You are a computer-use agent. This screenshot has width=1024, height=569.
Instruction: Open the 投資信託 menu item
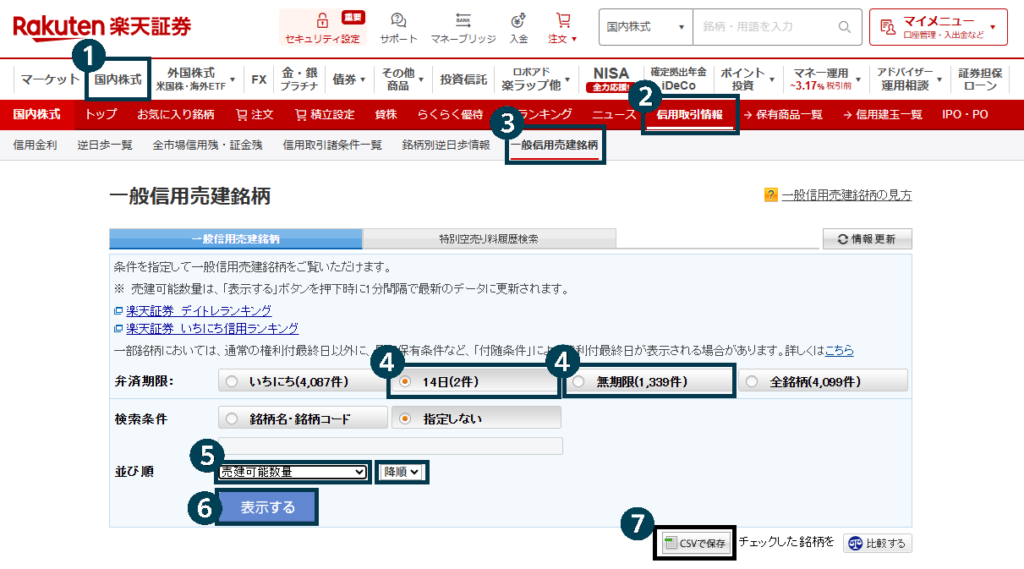[463, 79]
